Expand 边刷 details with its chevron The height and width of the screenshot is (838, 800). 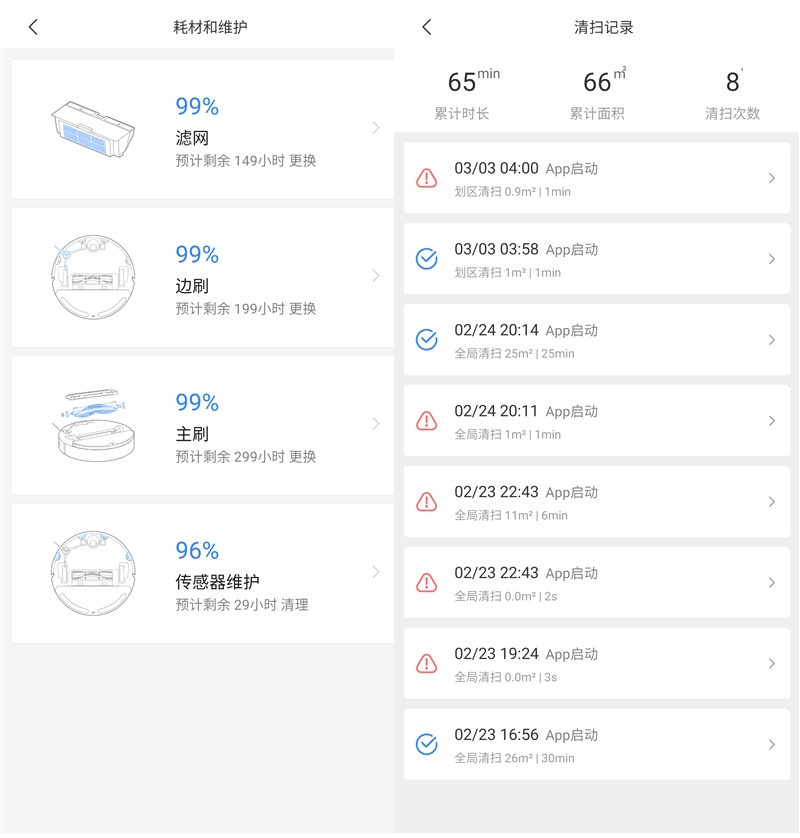click(x=376, y=276)
